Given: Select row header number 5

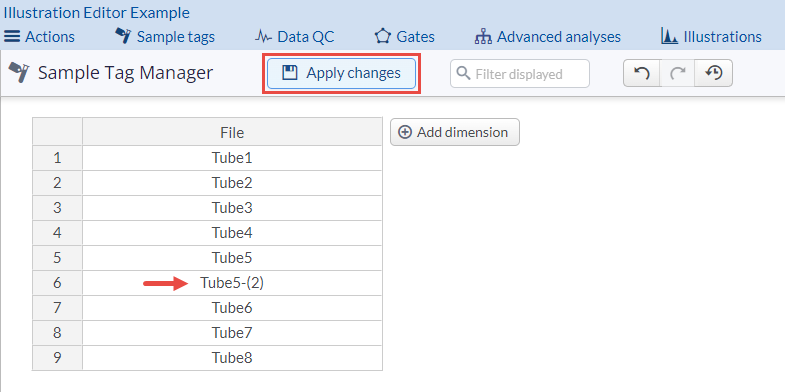Looking at the screenshot, I should tap(58, 258).
